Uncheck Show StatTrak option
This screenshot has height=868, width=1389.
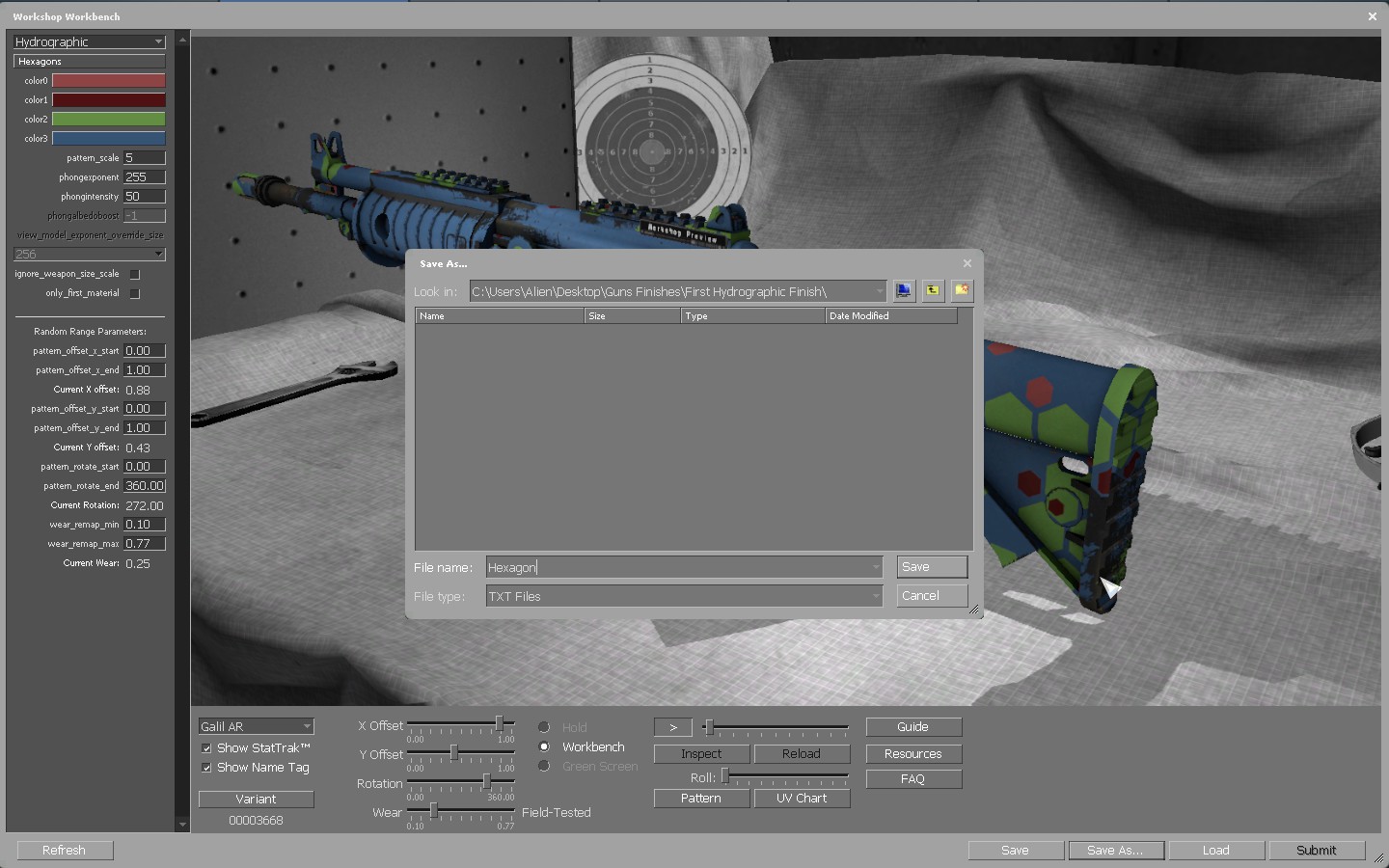pyautogui.click(x=206, y=748)
